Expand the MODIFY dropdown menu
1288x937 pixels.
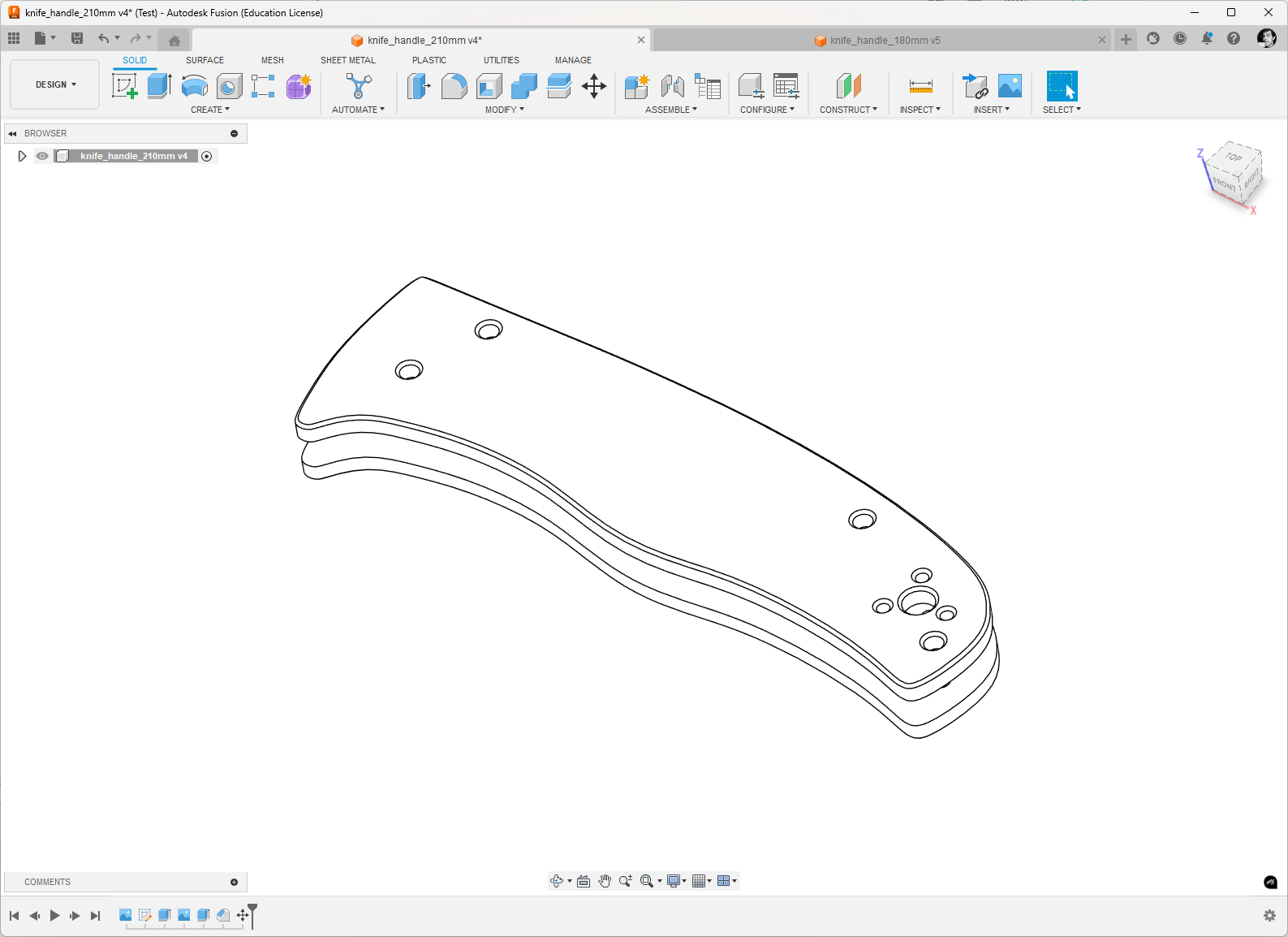click(x=505, y=110)
